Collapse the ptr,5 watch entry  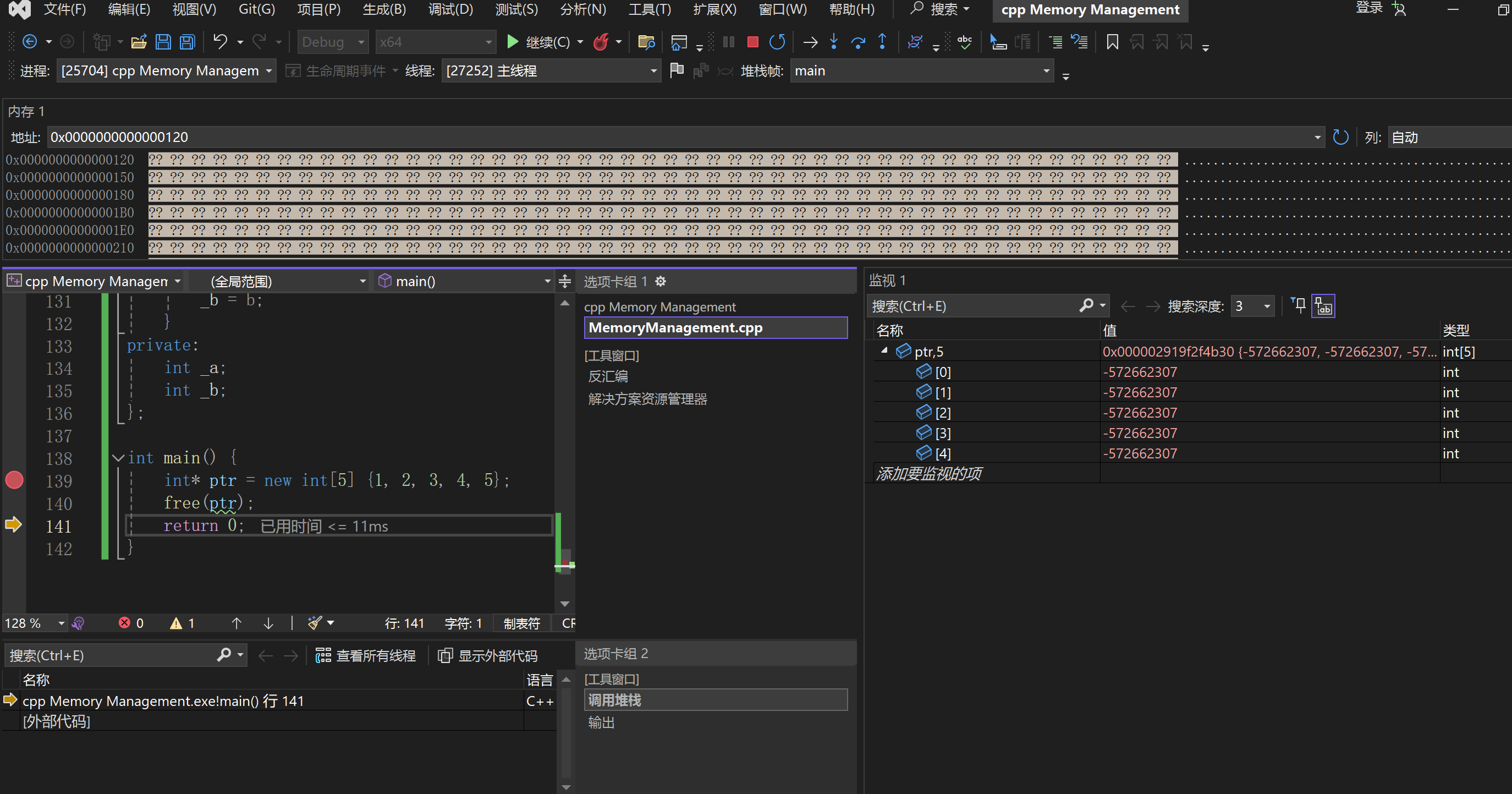tap(884, 351)
